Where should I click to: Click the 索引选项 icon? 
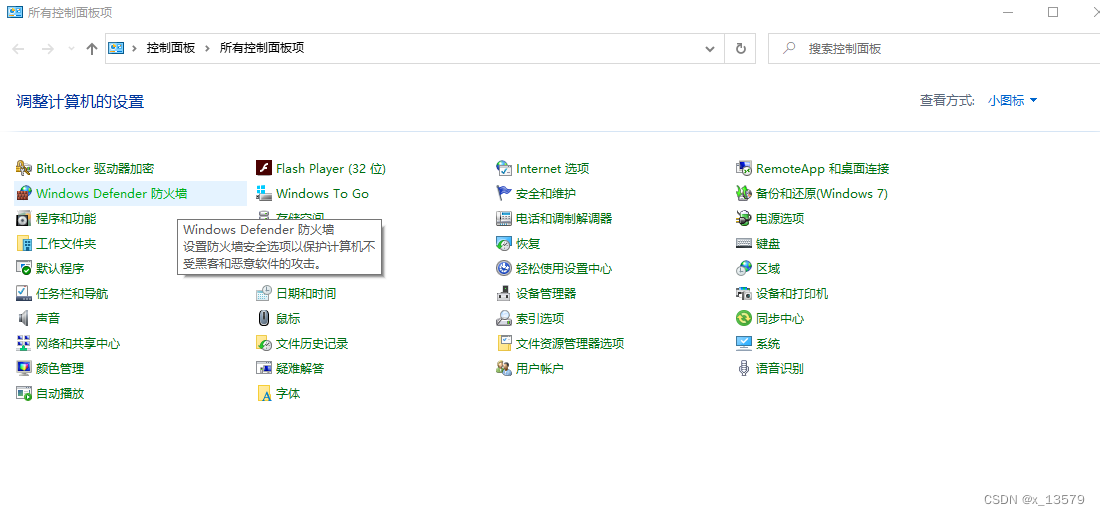(504, 319)
